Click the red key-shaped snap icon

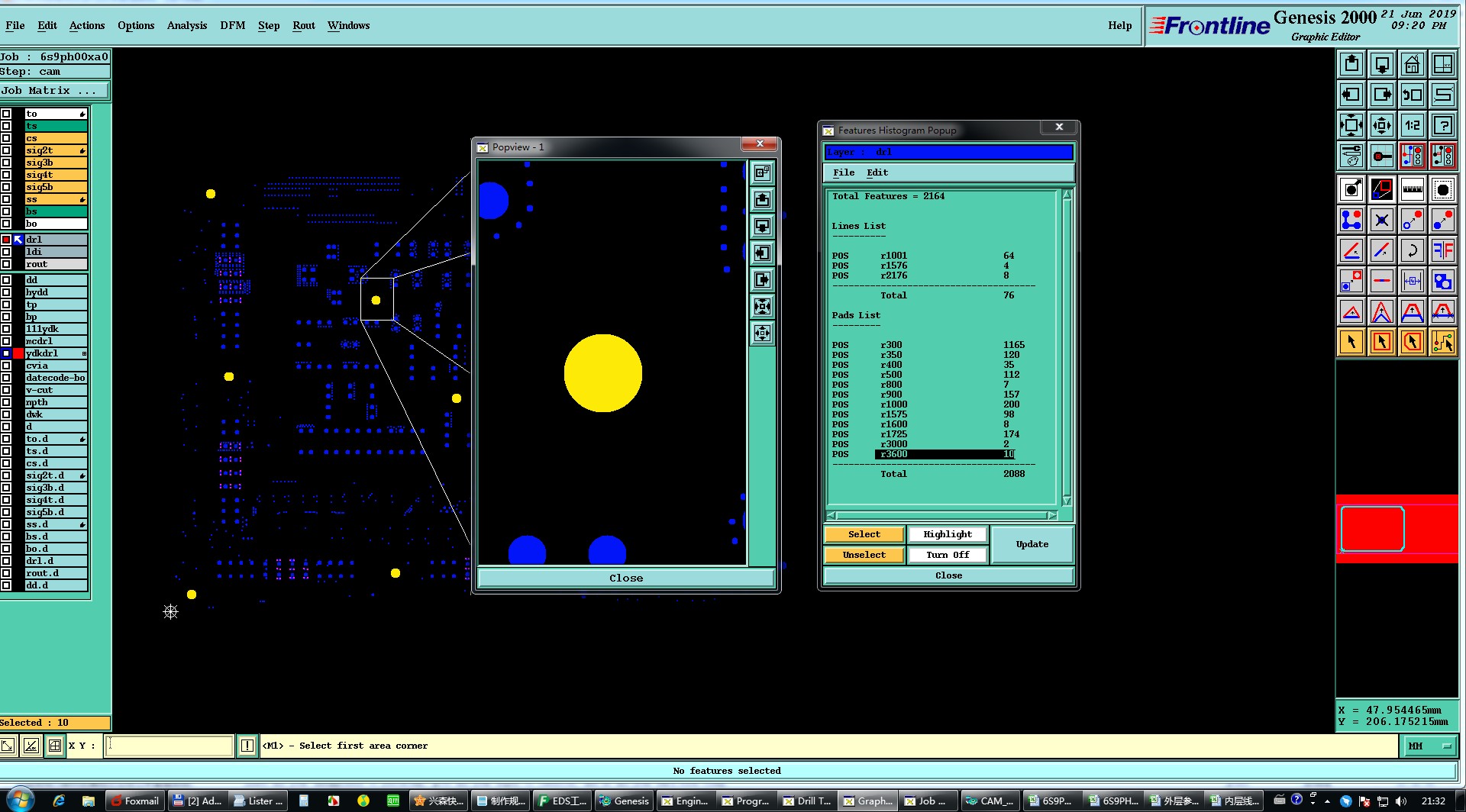tap(1382, 156)
